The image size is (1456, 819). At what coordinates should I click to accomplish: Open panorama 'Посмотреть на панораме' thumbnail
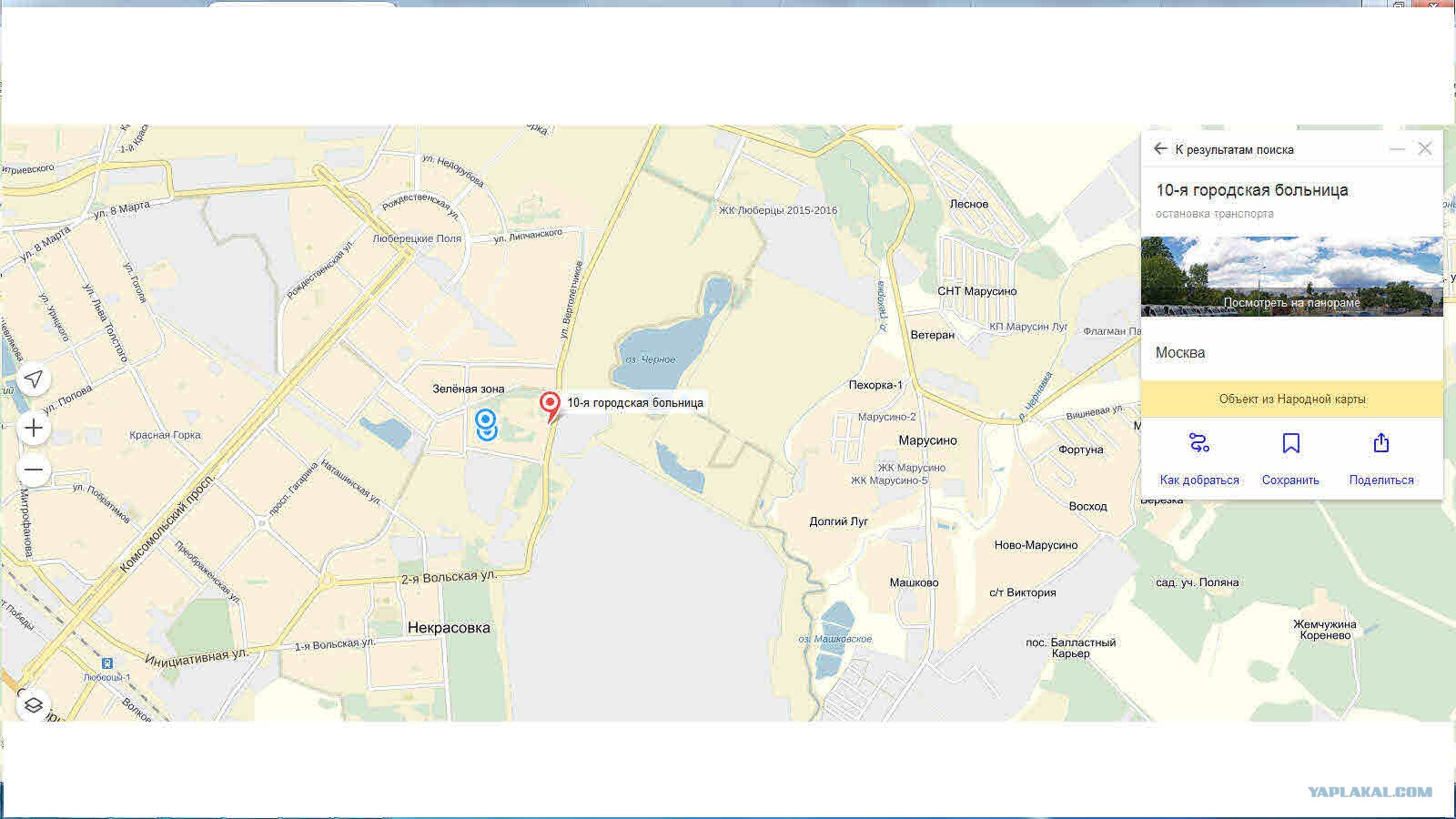(1291, 277)
